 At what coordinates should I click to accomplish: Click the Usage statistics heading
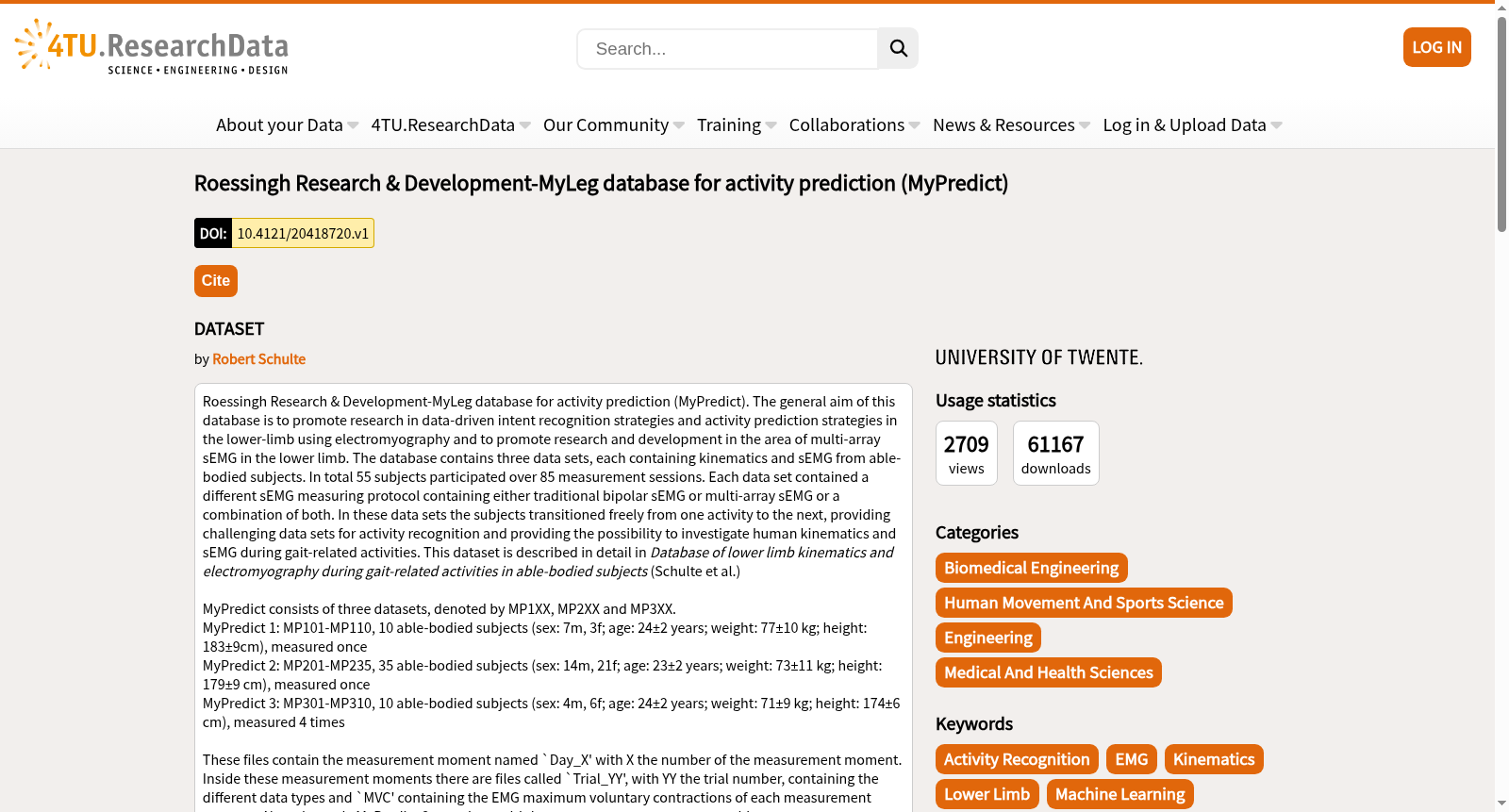[x=996, y=401]
